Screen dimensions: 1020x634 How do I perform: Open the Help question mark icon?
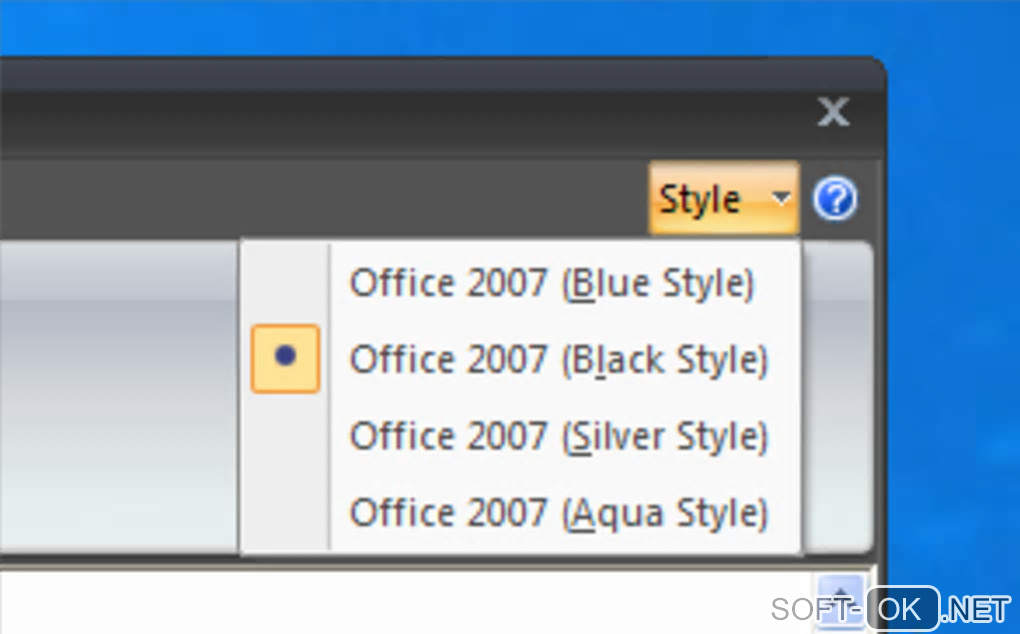pos(835,201)
